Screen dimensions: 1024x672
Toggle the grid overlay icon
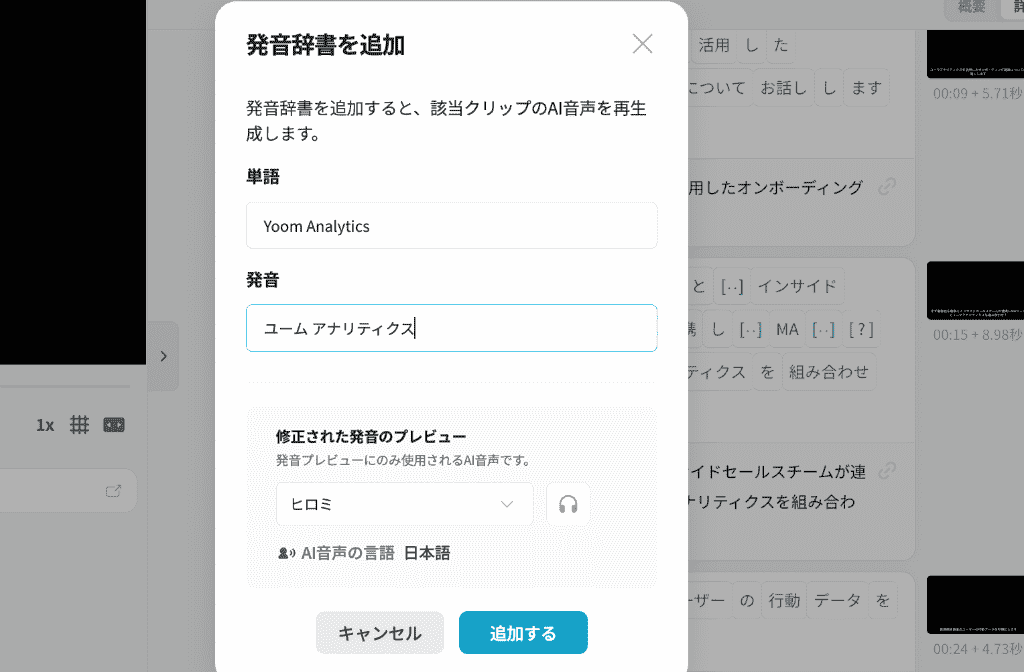click(80, 425)
